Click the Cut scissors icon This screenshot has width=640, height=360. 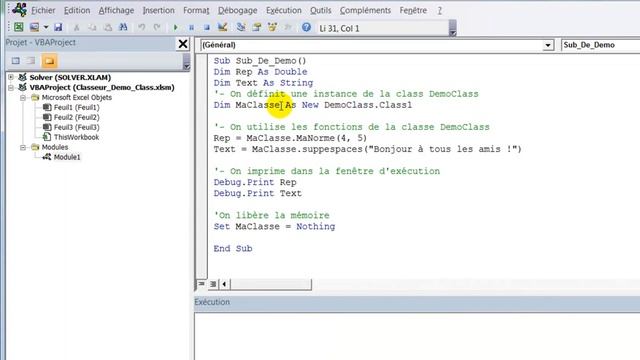(76, 27)
